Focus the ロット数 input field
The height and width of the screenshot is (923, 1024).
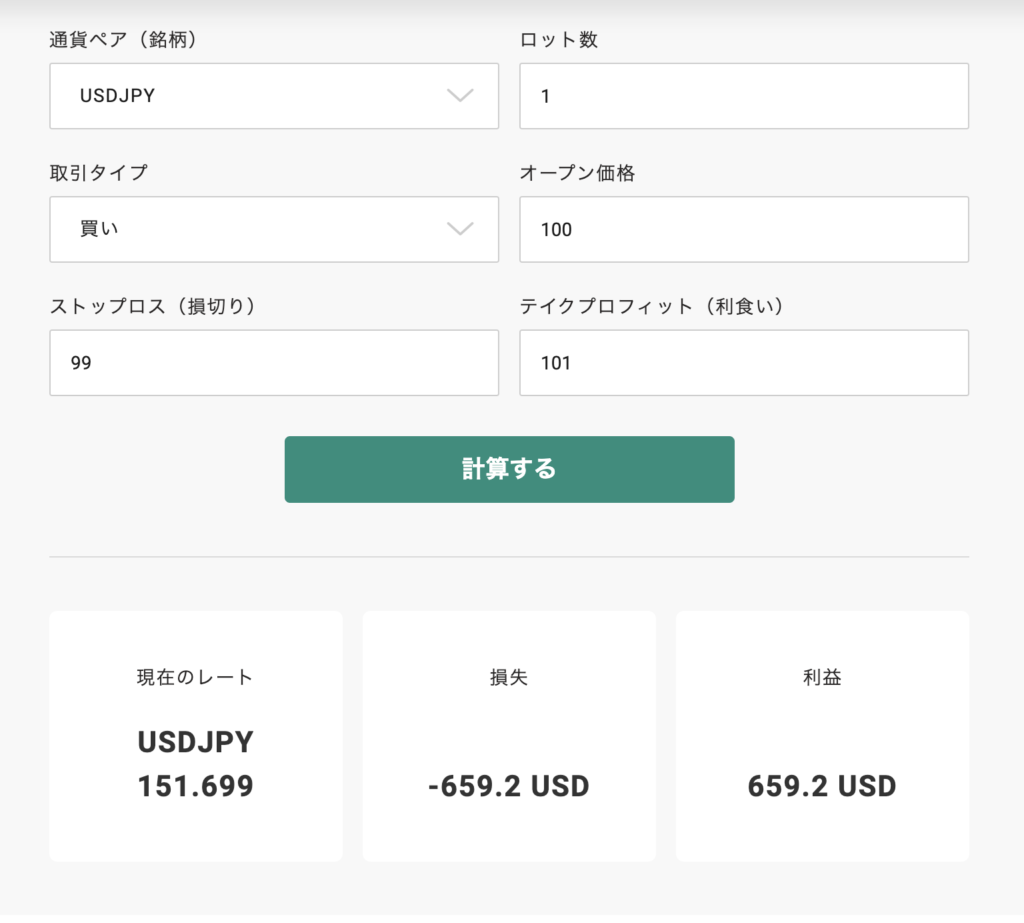743,96
